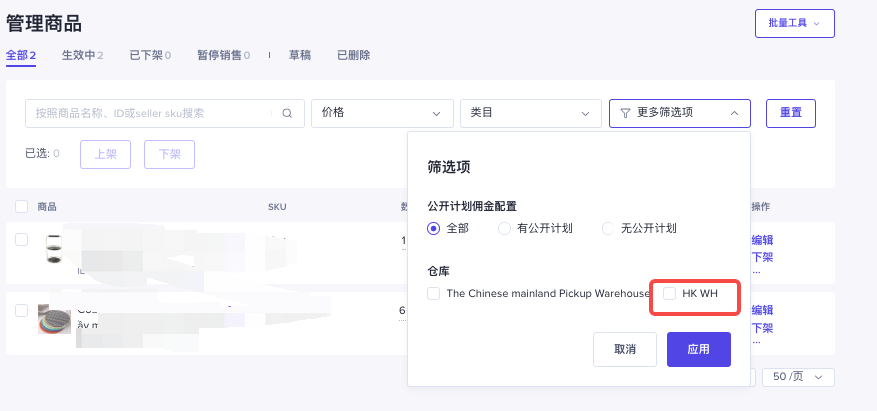Click the first product's thumbnail image
Screen dimensions: 877x411
(54, 249)
